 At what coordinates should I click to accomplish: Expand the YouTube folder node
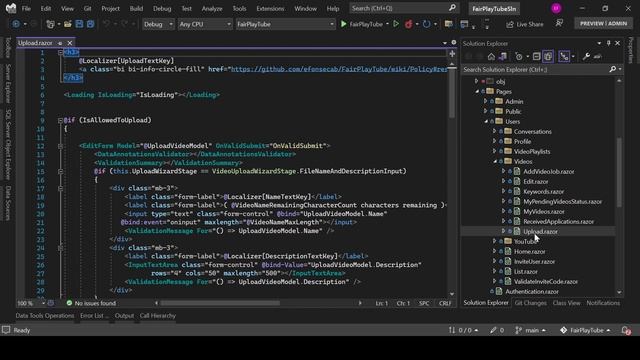click(x=495, y=241)
